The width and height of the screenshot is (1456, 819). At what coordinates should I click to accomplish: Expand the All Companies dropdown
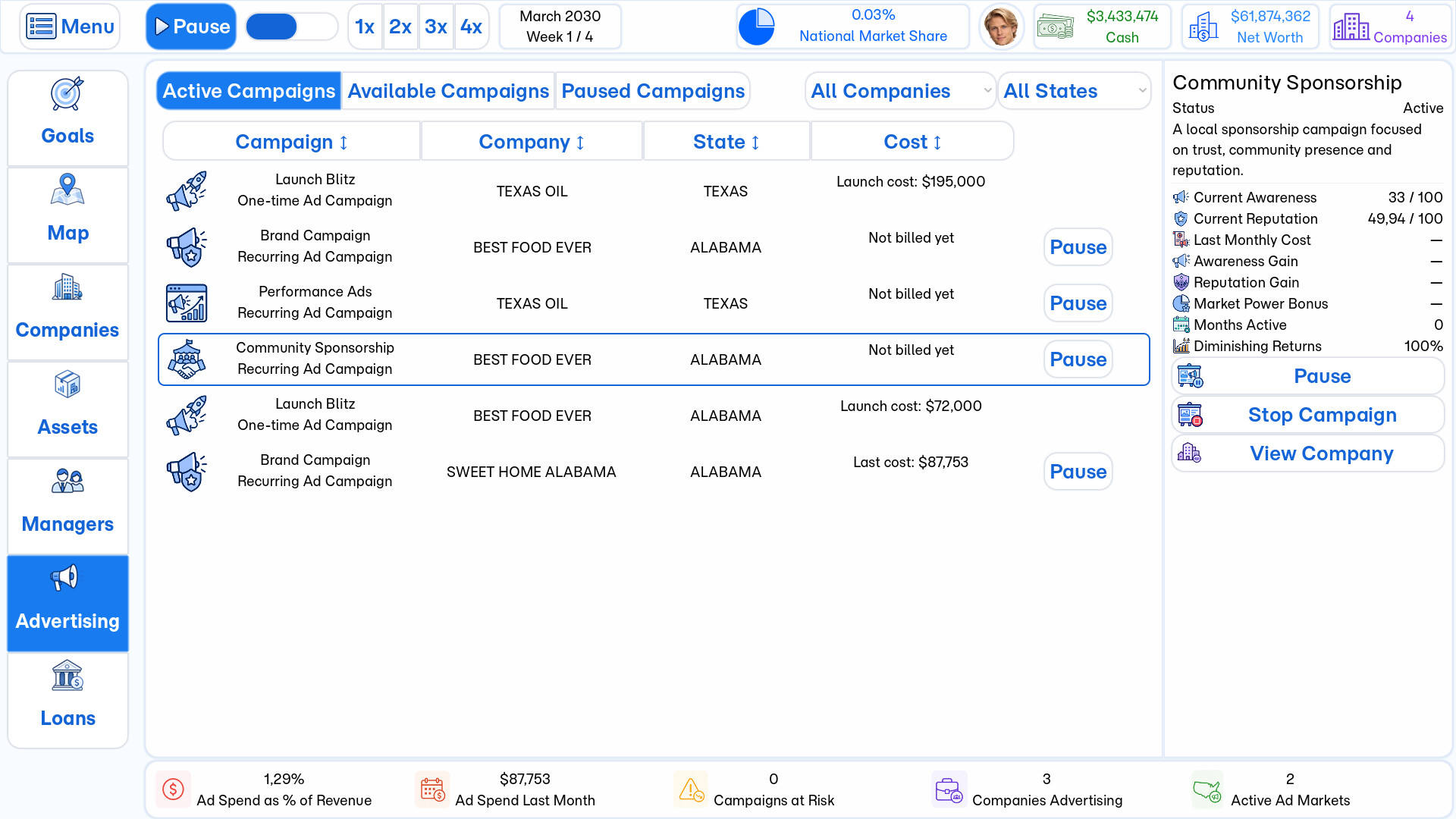coord(901,91)
